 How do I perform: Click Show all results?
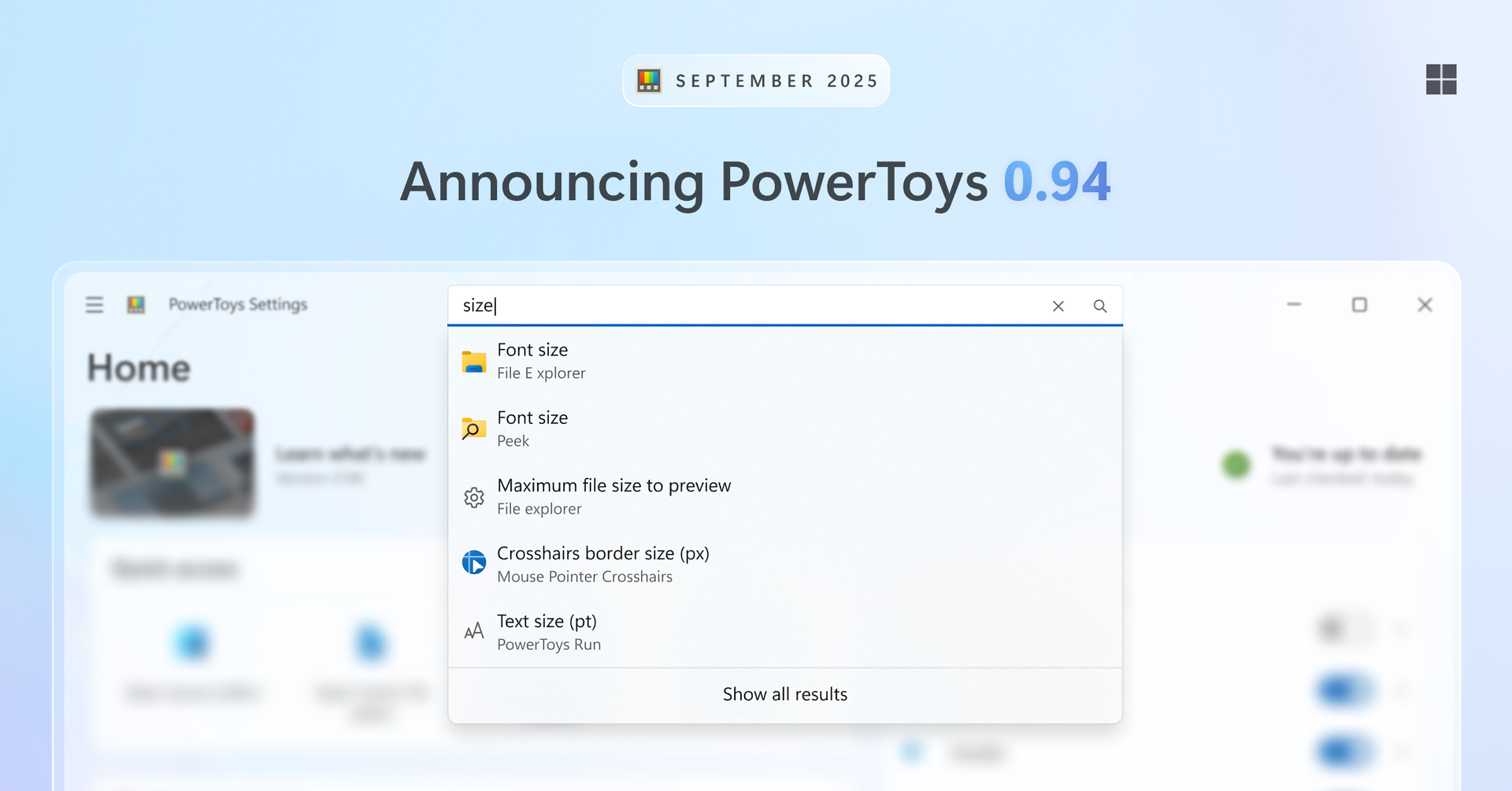click(784, 694)
